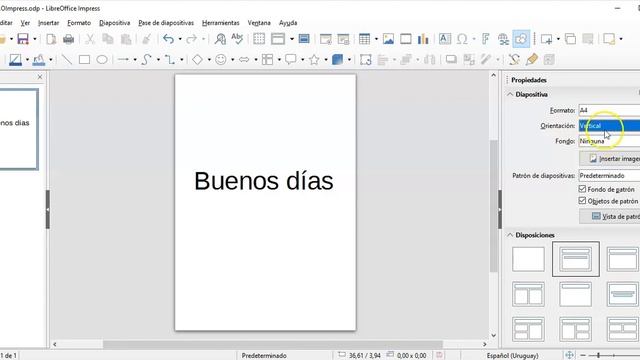
Task: Click Español (Uruguay) language in status bar
Action: [513, 356]
